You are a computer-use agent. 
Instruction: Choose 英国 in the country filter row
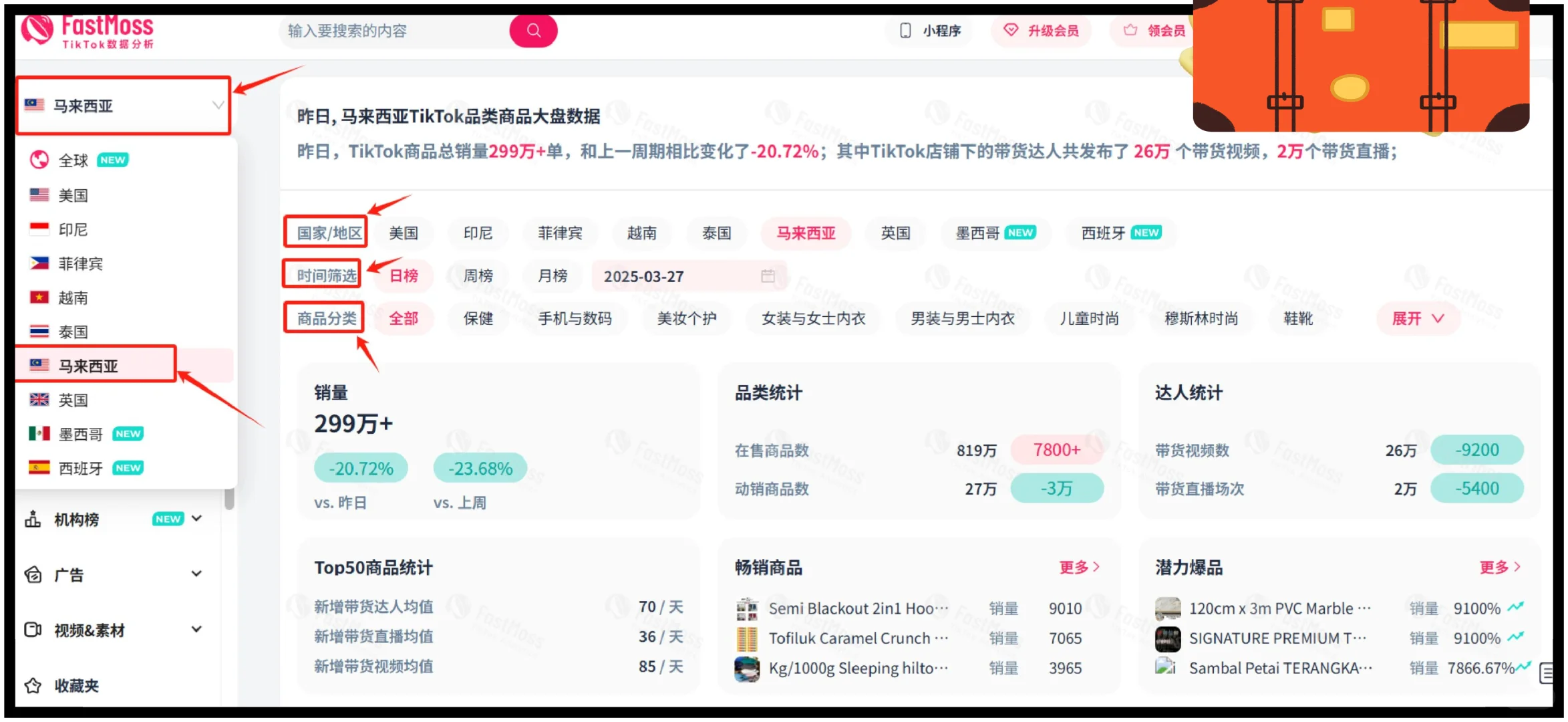click(895, 233)
